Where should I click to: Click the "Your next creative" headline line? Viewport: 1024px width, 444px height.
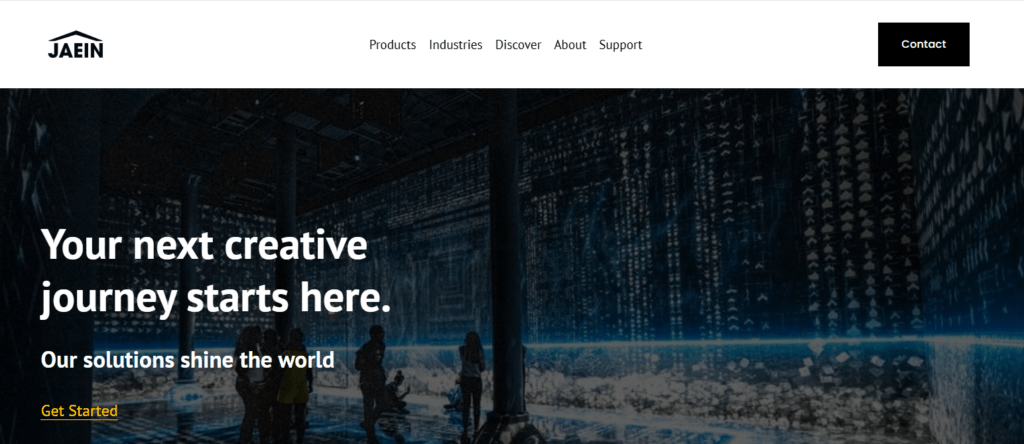click(x=204, y=246)
